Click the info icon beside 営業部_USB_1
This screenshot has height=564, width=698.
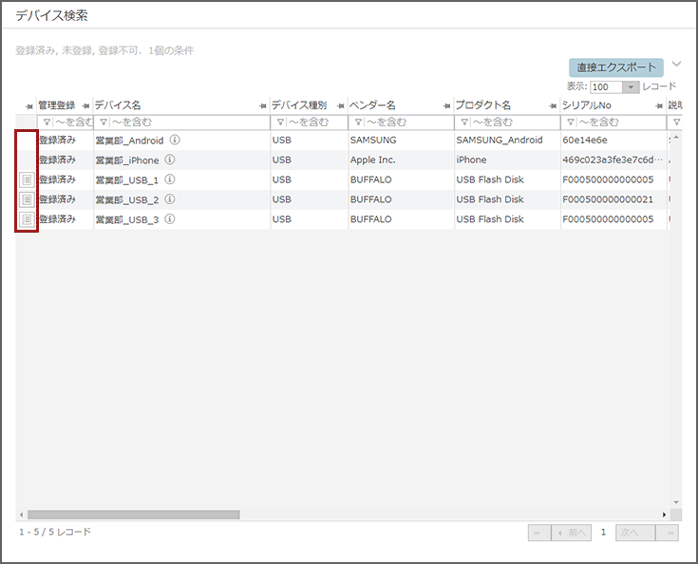pos(170,180)
